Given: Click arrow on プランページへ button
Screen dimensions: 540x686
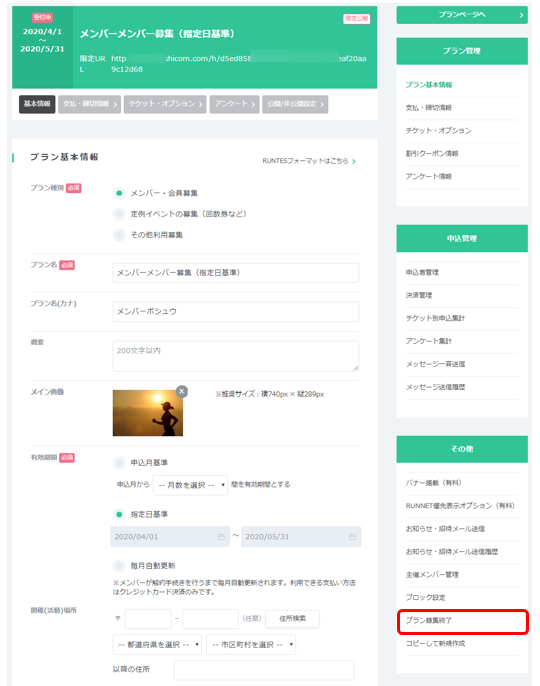Looking at the screenshot, I should point(521,15).
